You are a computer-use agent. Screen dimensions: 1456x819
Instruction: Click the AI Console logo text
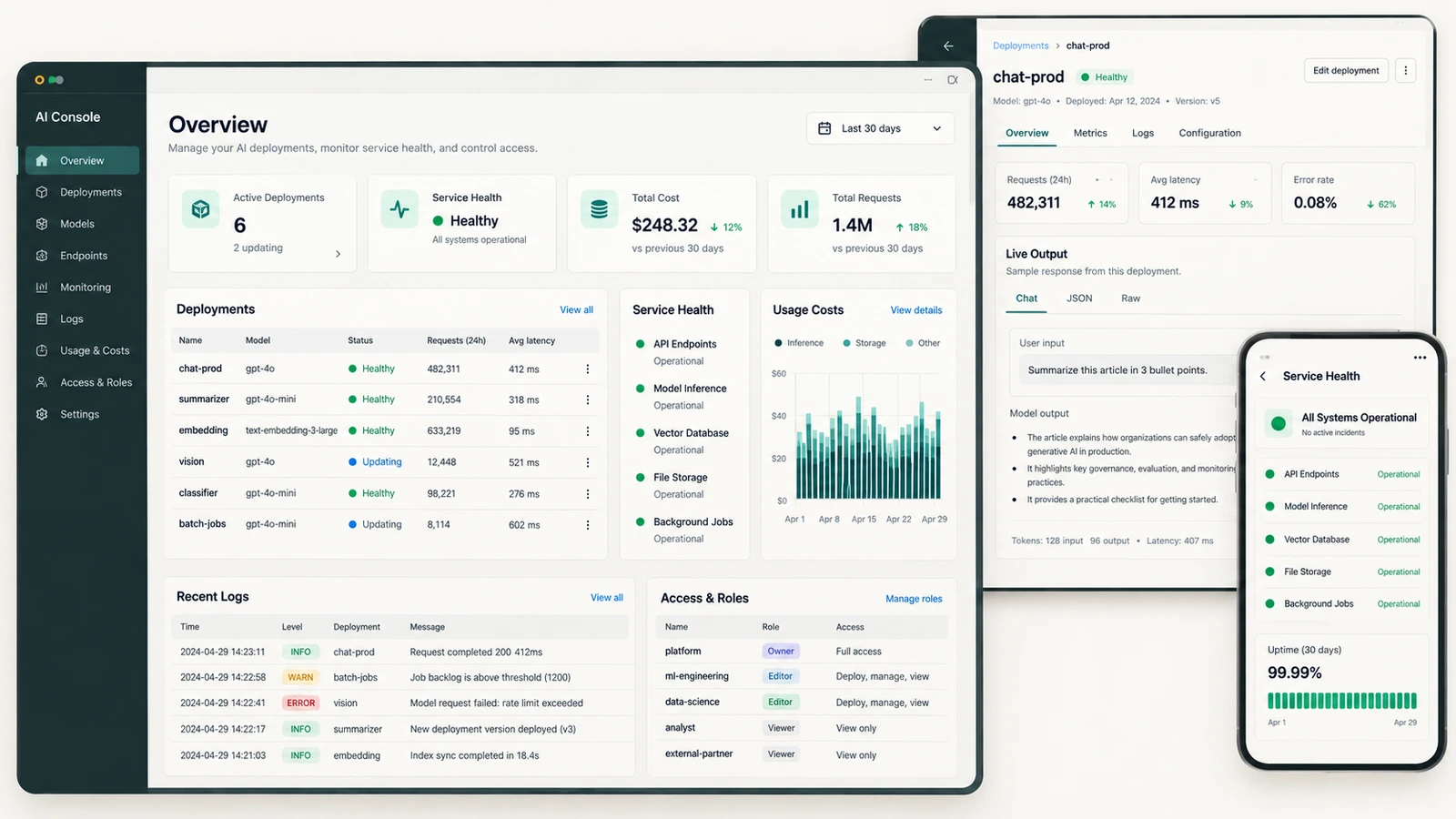(67, 117)
